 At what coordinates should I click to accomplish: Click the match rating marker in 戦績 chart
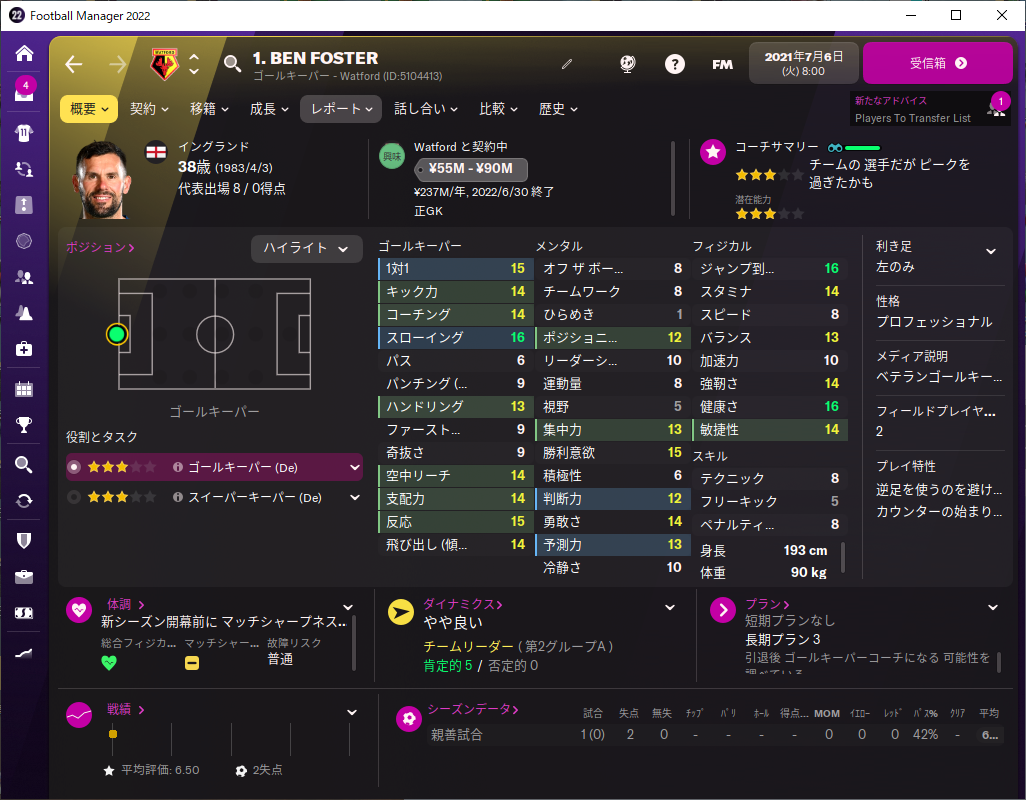(113, 734)
